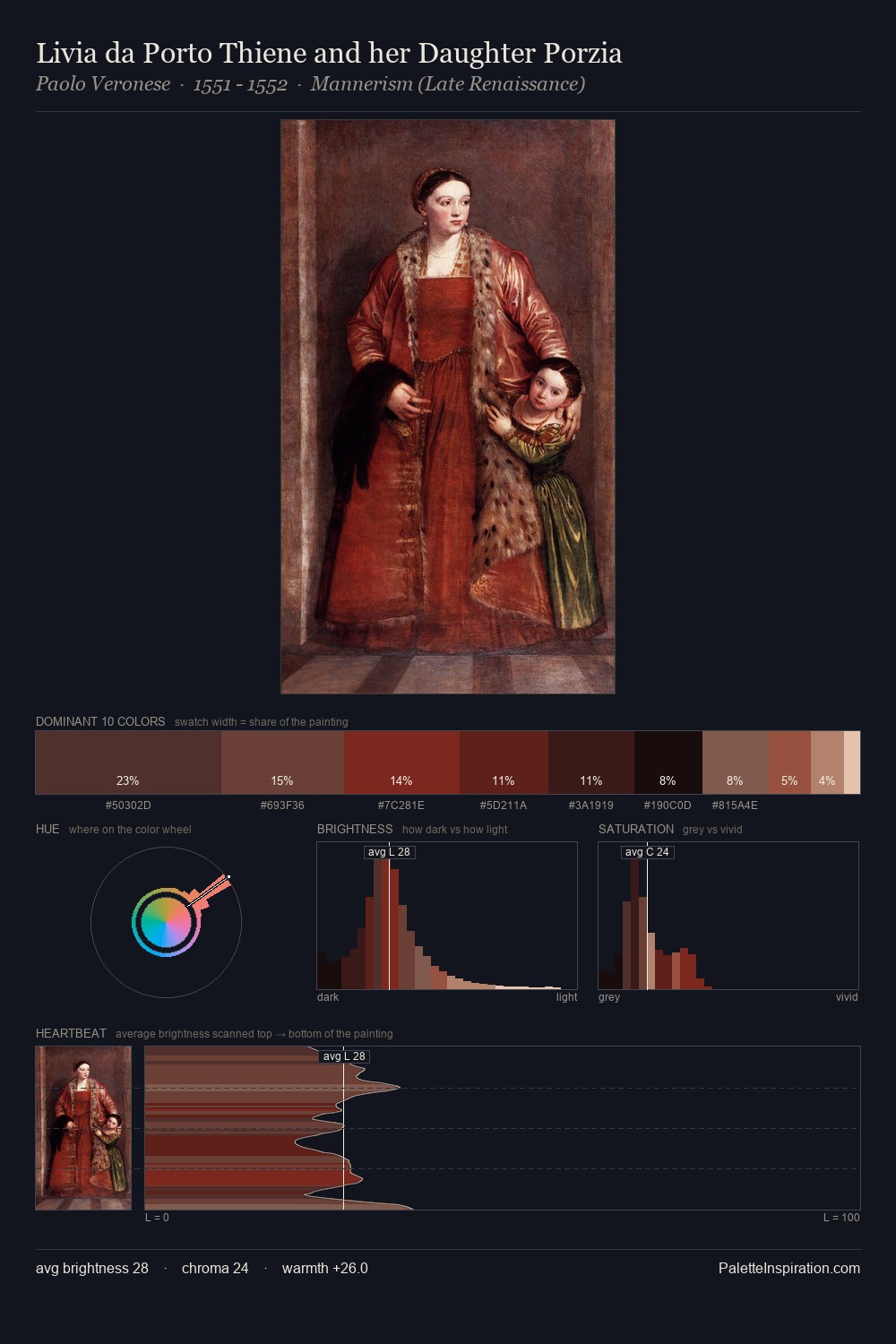
Task: Select the darkest 8% swatch #190C0D
Action: pos(668,762)
